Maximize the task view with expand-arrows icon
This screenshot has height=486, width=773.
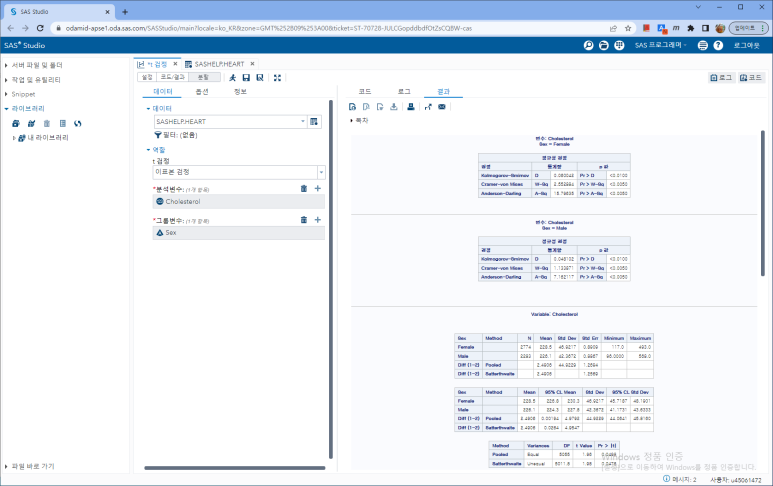[x=278, y=77]
